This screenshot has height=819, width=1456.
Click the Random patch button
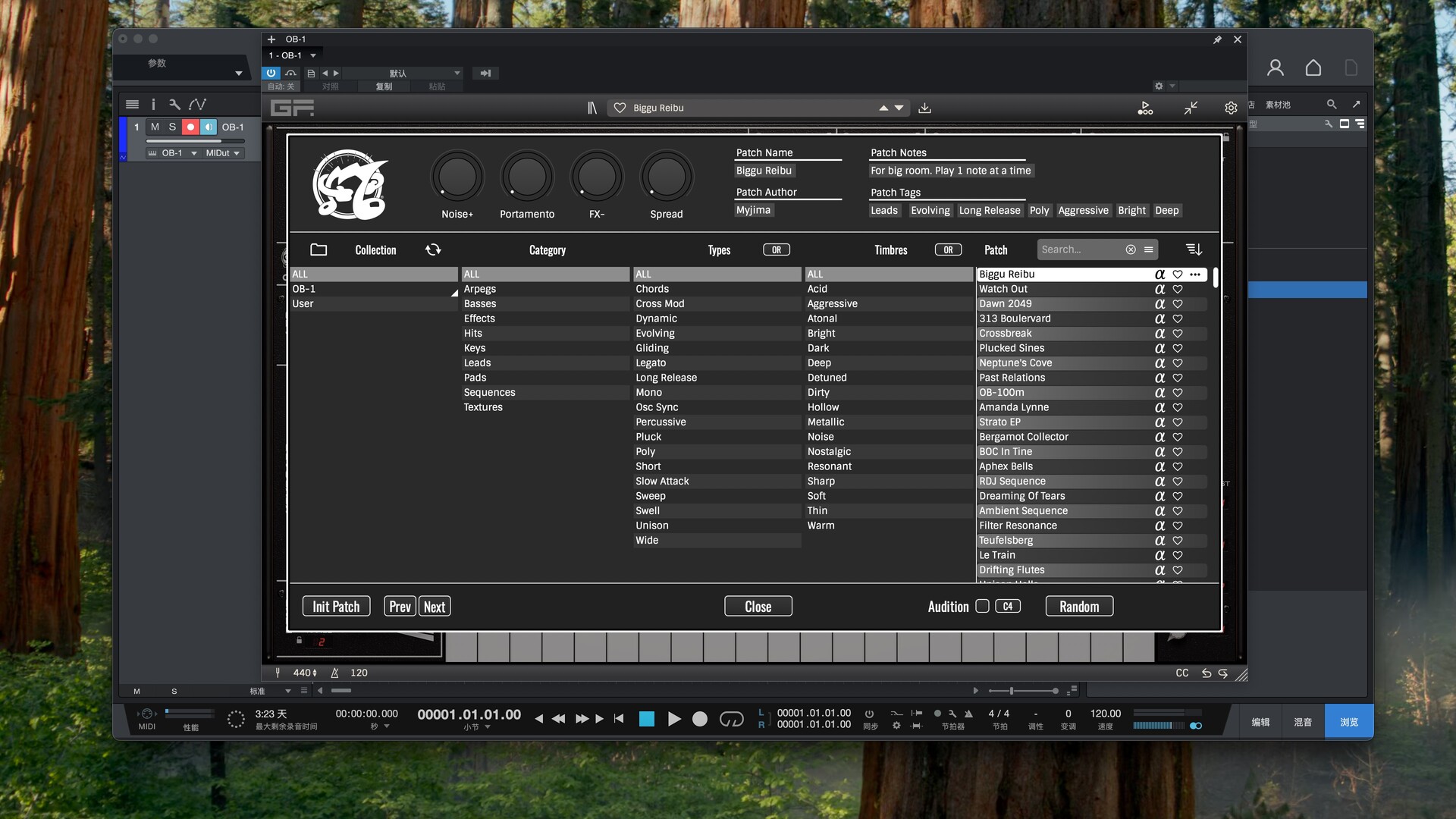[x=1079, y=607]
